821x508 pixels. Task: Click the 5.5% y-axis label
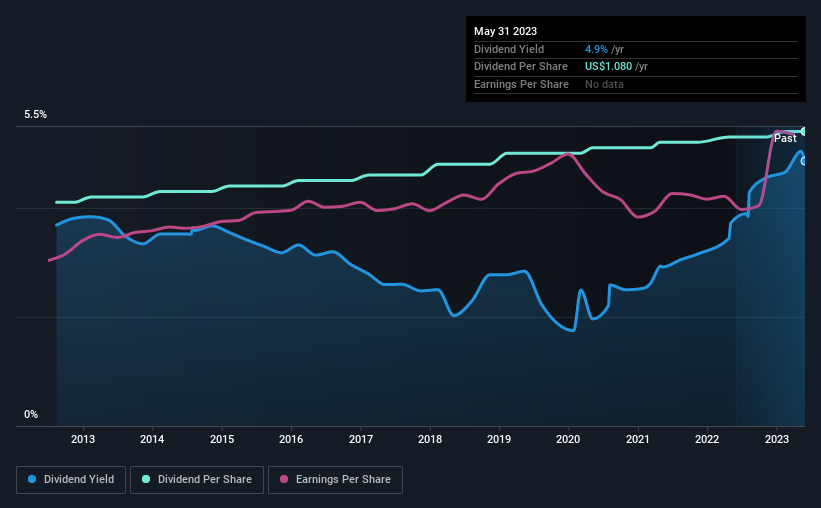coord(36,115)
